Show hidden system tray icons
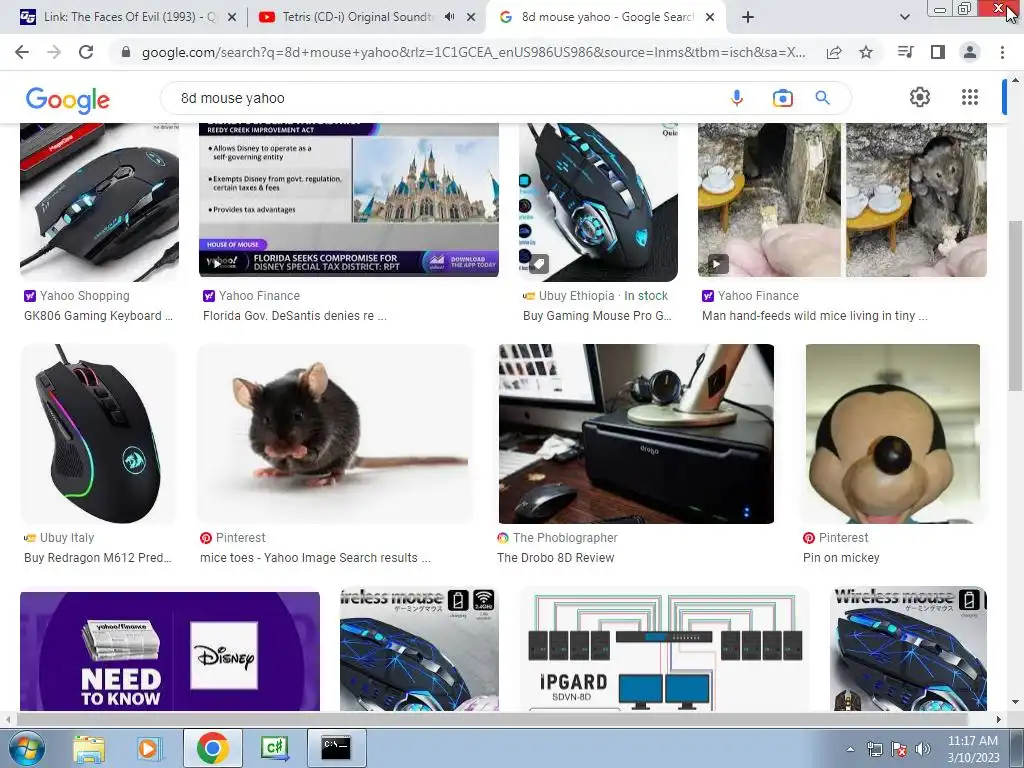1024x768 pixels. click(850, 749)
